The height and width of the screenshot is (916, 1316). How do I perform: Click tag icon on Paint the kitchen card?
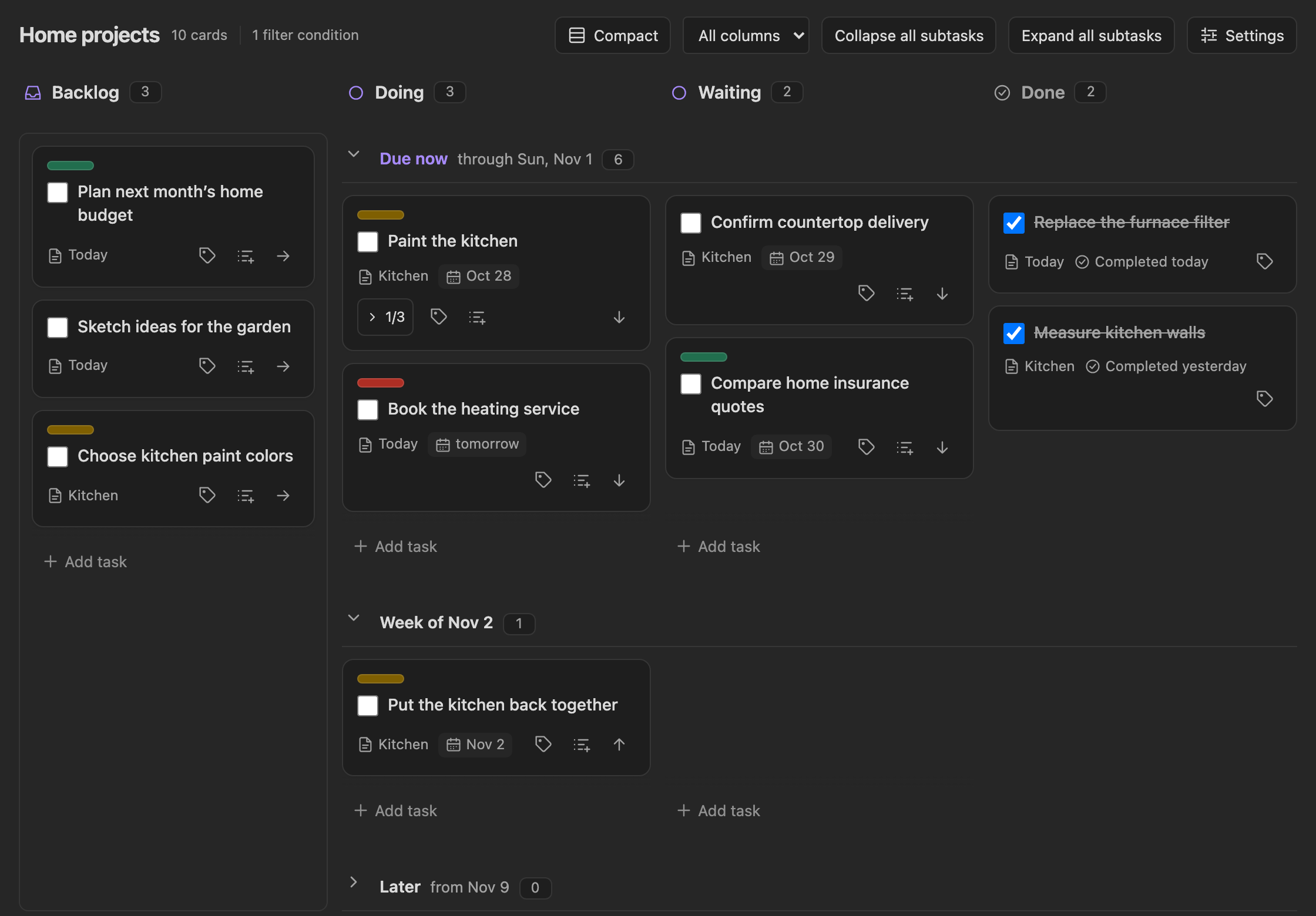(x=439, y=317)
